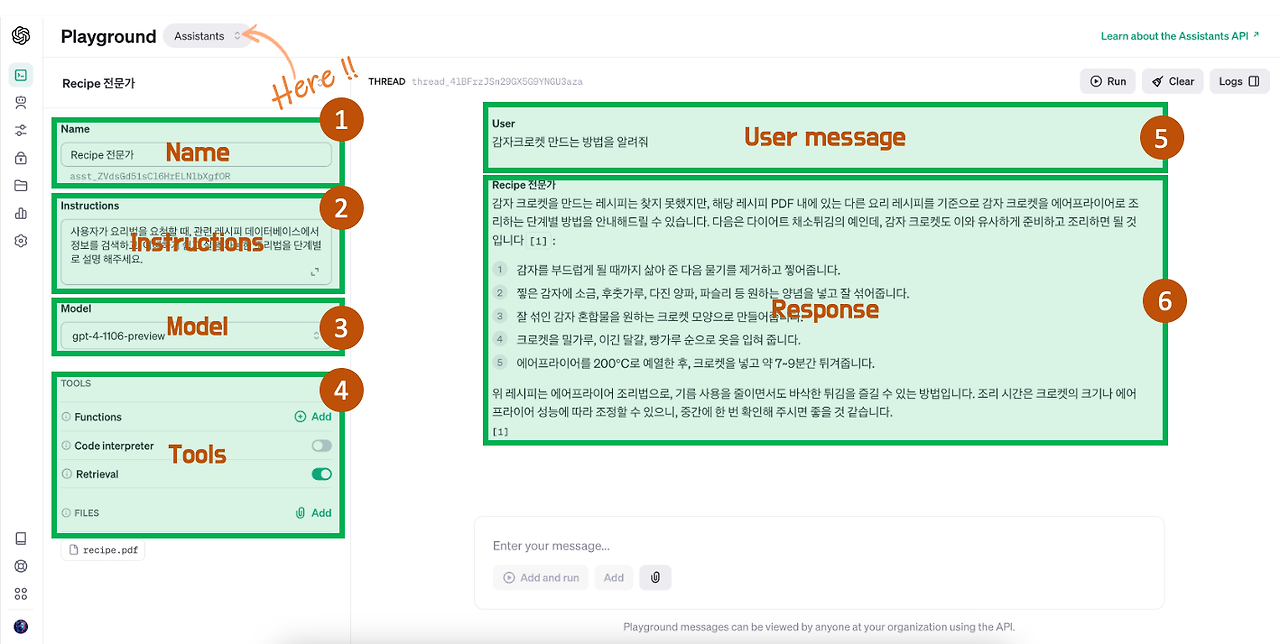The width and height of the screenshot is (1280, 644).
Task: Click the paperclip attach icon in message box
Action: (x=655, y=577)
